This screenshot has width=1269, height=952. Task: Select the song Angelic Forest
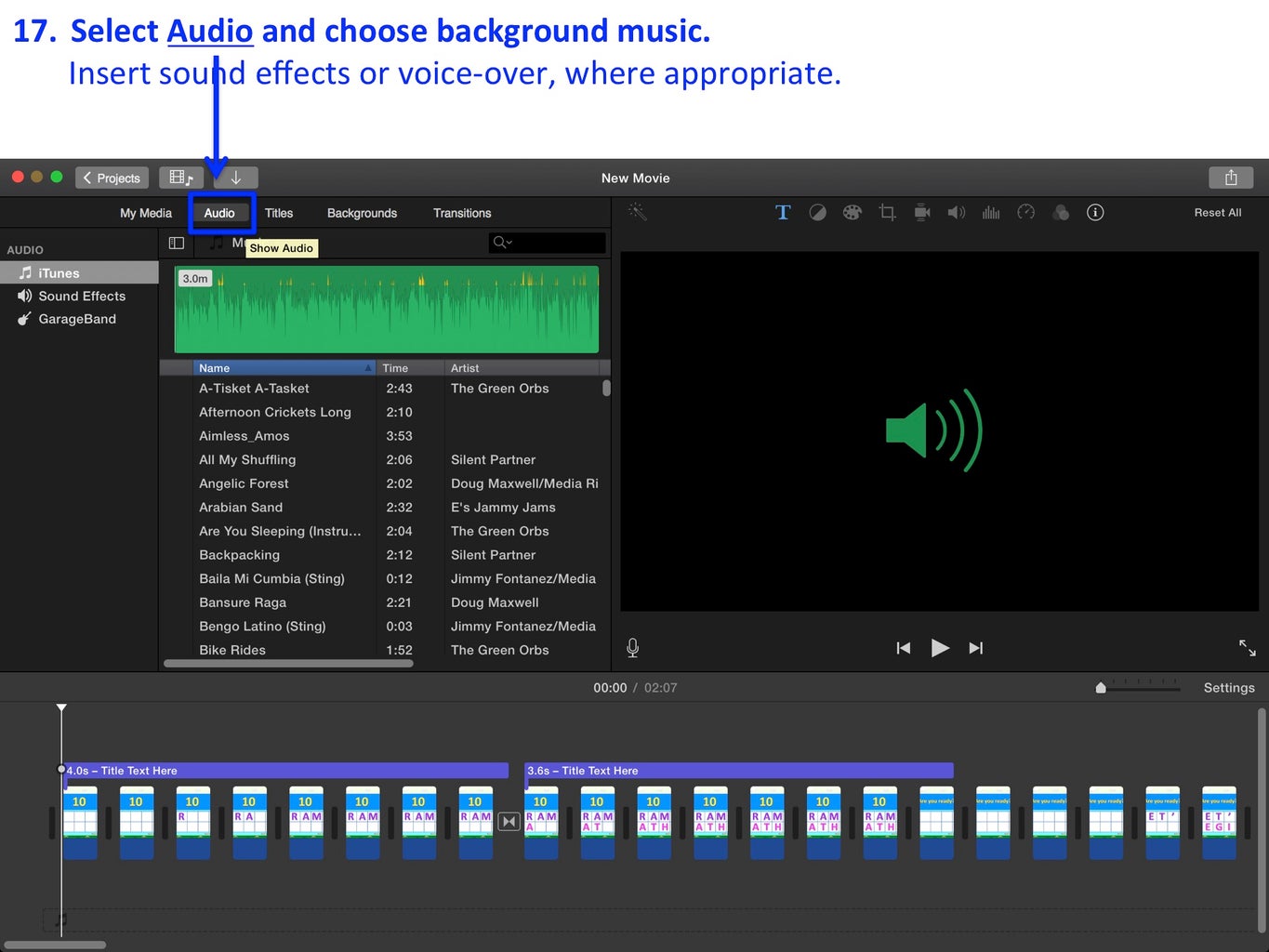pyautogui.click(x=244, y=483)
